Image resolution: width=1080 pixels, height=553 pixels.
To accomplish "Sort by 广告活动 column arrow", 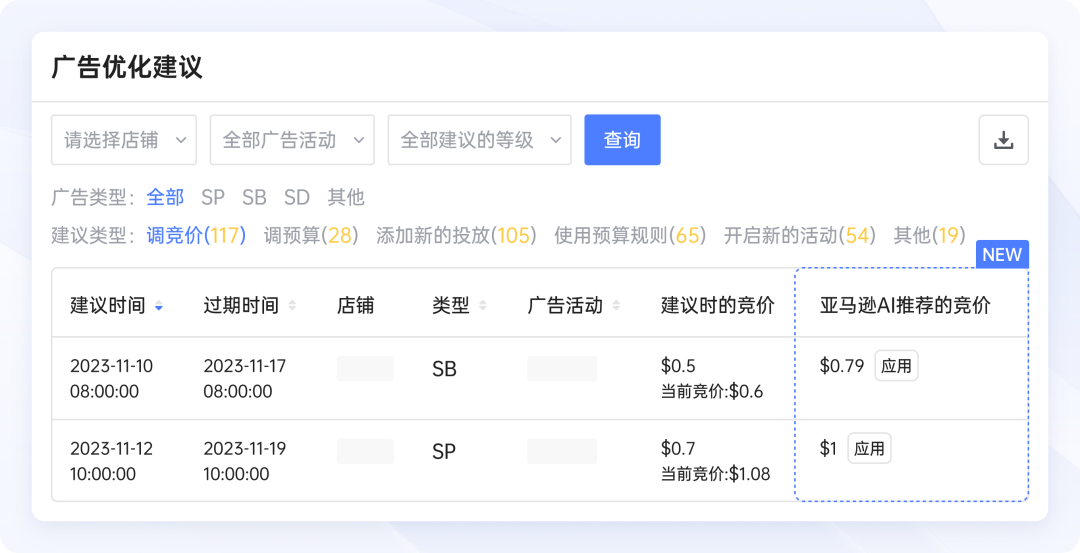I will coord(616,306).
